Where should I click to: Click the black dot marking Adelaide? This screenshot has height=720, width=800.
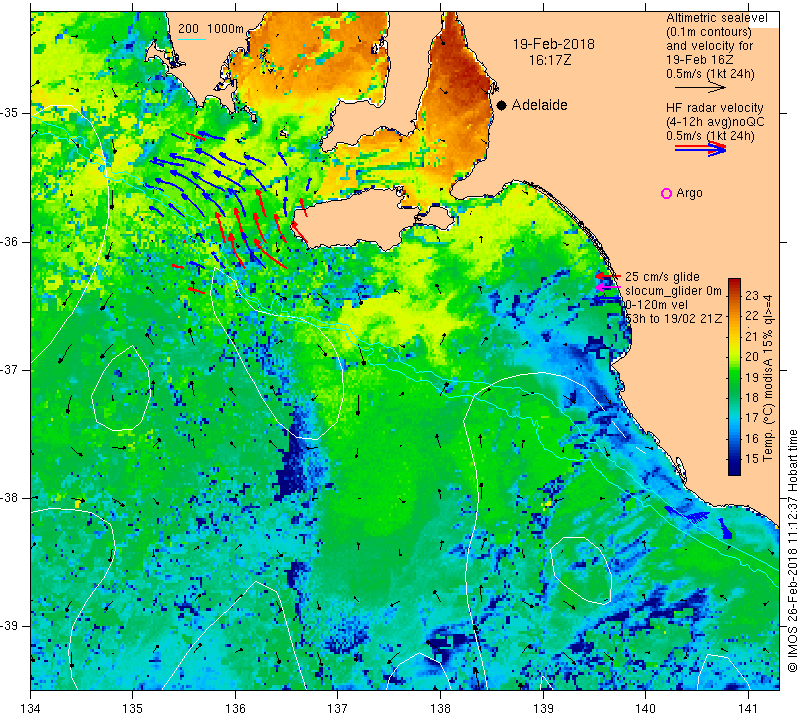(502, 105)
